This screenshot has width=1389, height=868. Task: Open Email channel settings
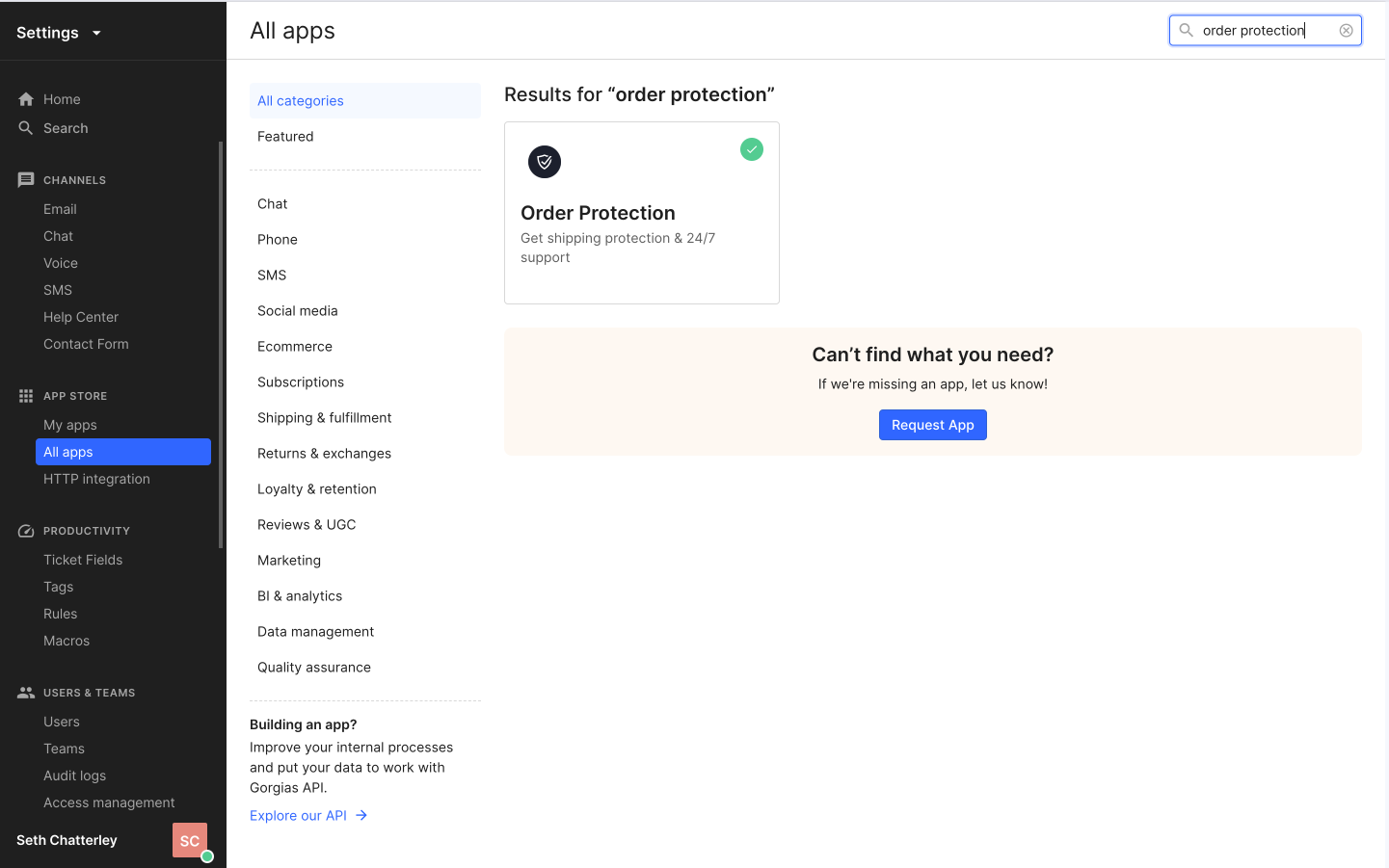coord(60,209)
